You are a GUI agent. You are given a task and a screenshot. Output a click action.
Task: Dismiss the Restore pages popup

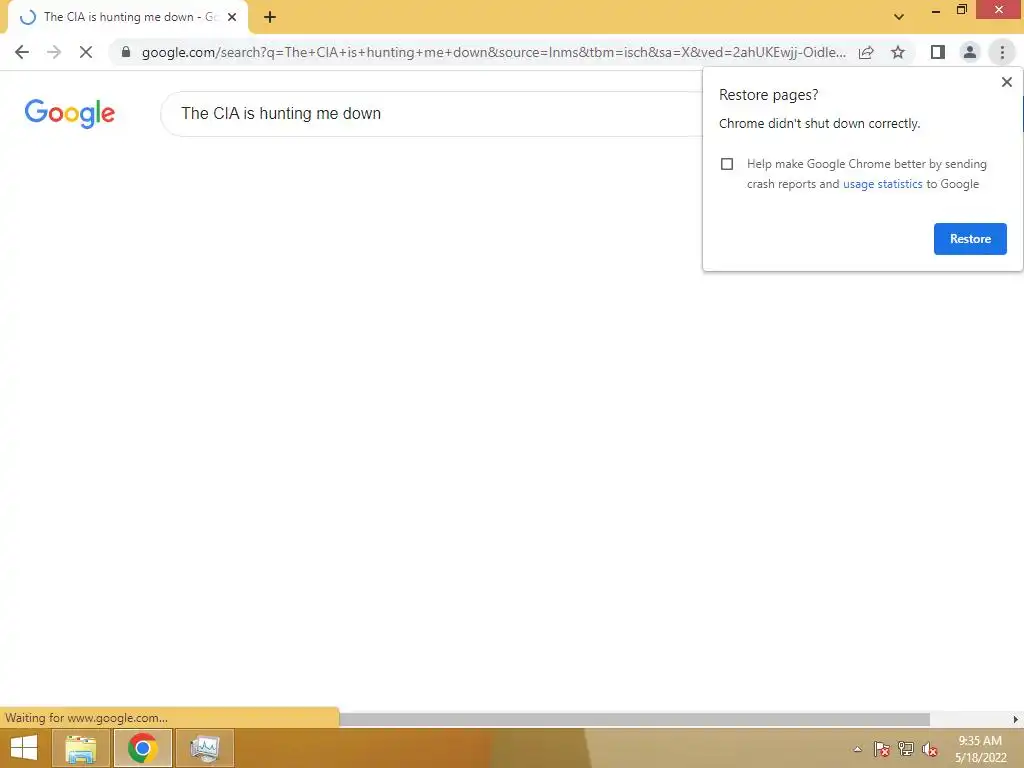pyautogui.click(x=1006, y=82)
